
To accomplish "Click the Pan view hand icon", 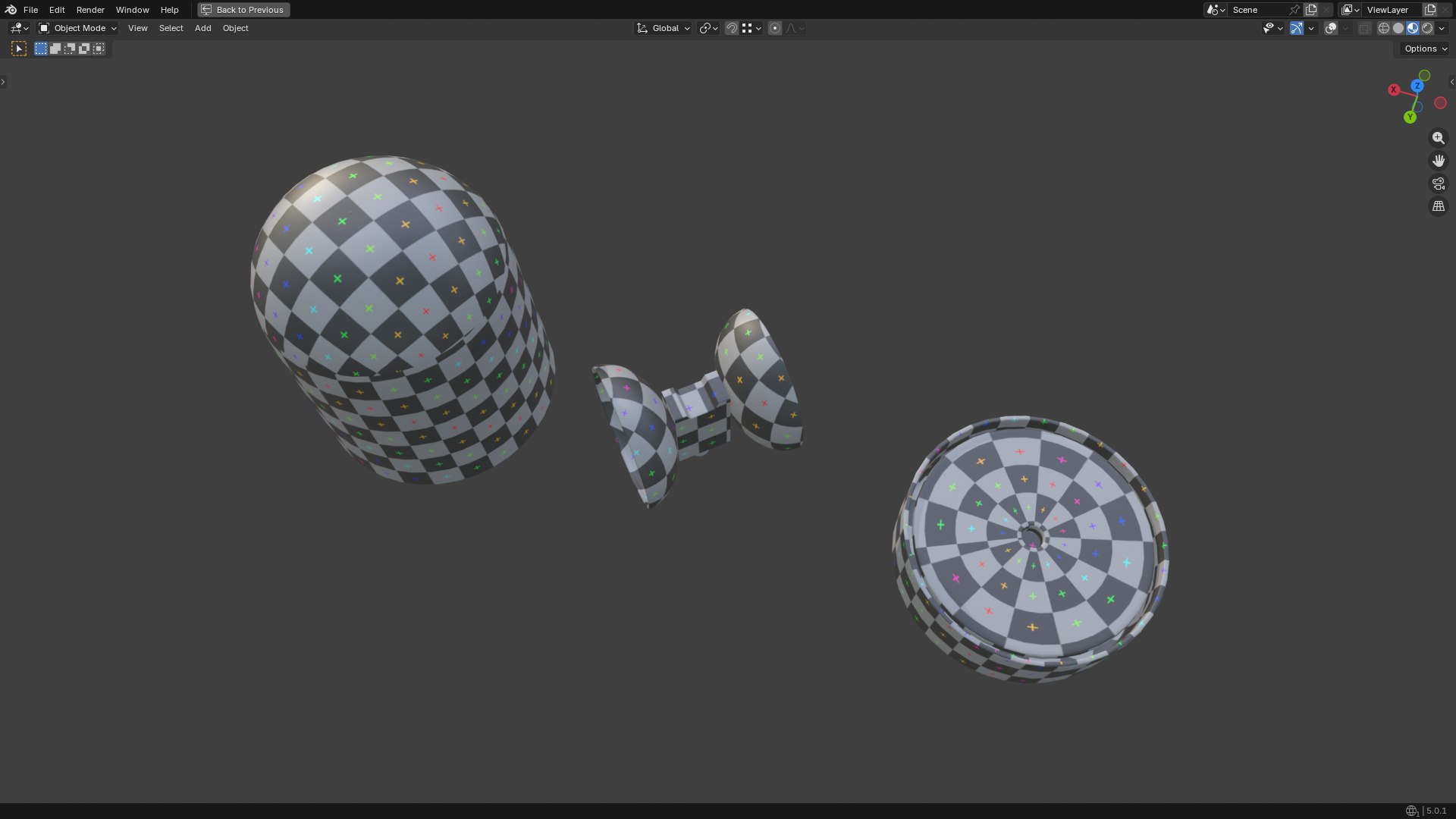I will pos(1438,161).
